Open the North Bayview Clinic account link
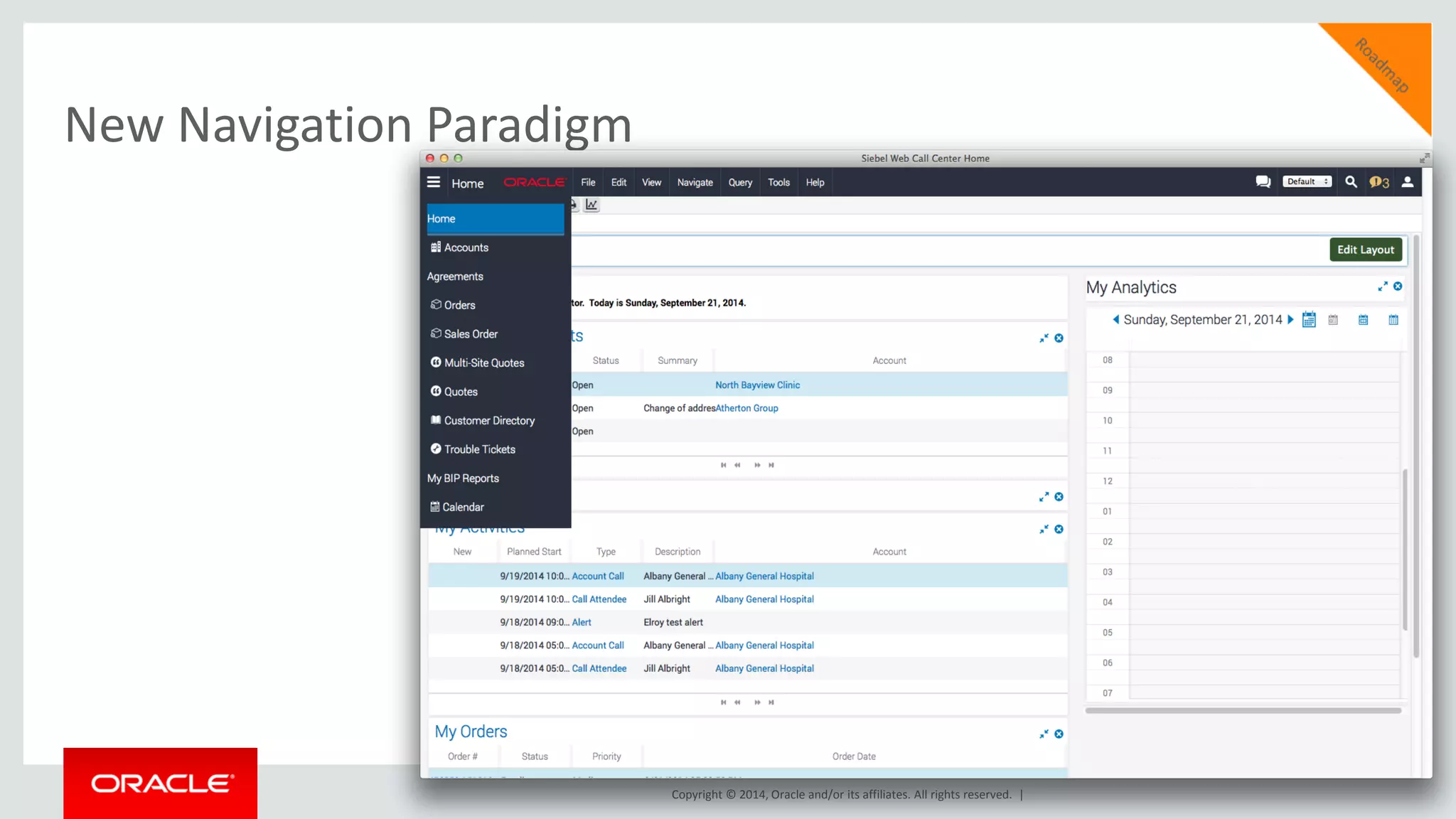The width and height of the screenshot is (1456, 819). pyautogui.click(x=757, y=385)
